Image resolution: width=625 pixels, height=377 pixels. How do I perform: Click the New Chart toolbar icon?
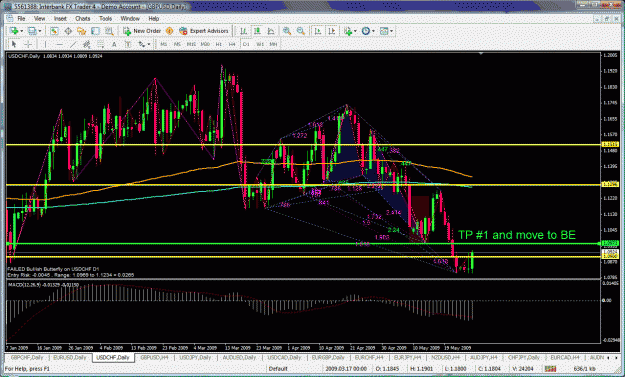pyautogui.click(x=14, y=31)
